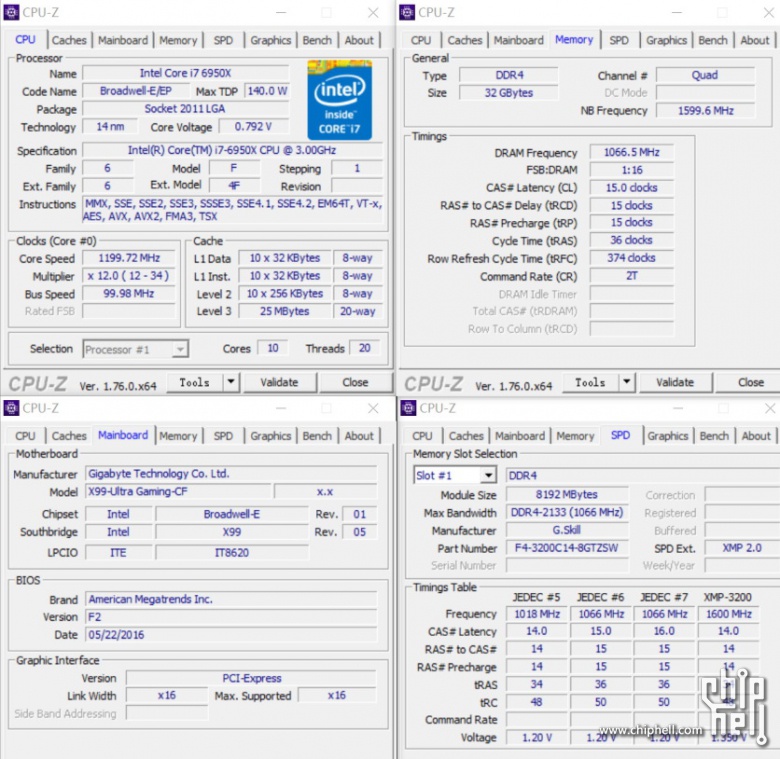
Task: Click SPD memory type field DDR4
Action: pyautogui.click(x=643, y=475)
